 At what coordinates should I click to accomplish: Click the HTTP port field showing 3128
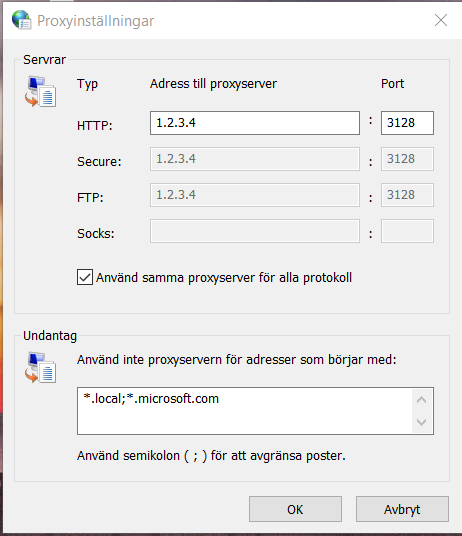pyautogui.click(x=407, y=123)
